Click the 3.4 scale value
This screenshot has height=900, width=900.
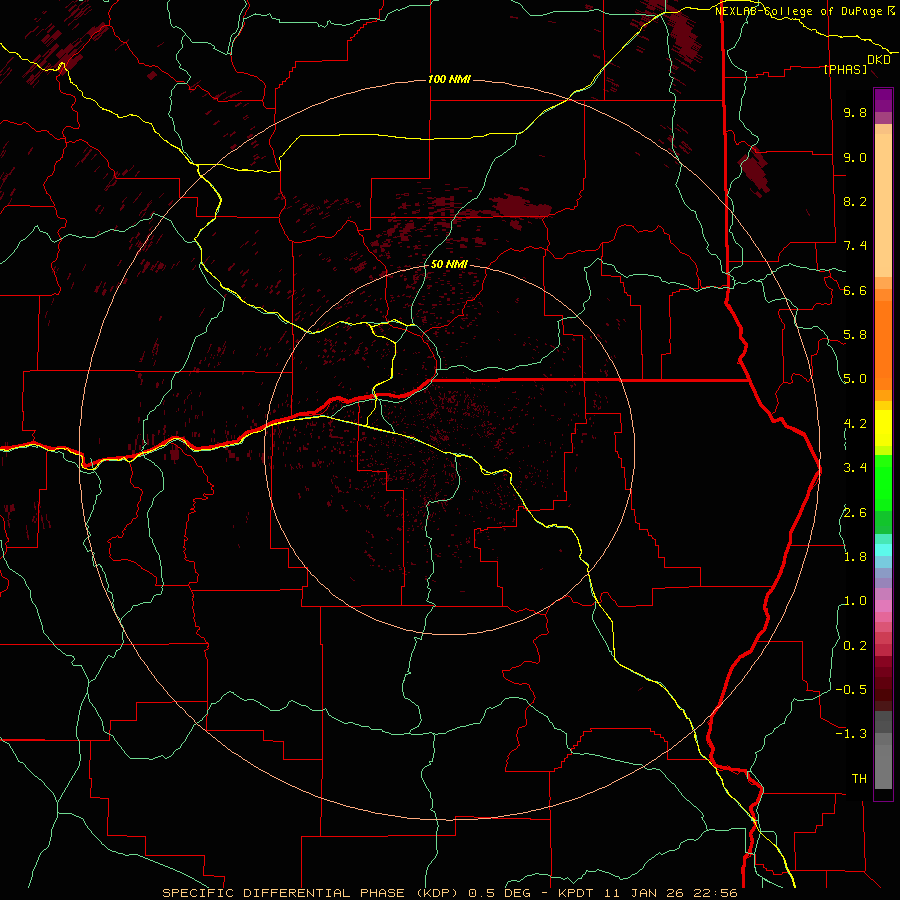pyautogui.click(x=855, y=468)
